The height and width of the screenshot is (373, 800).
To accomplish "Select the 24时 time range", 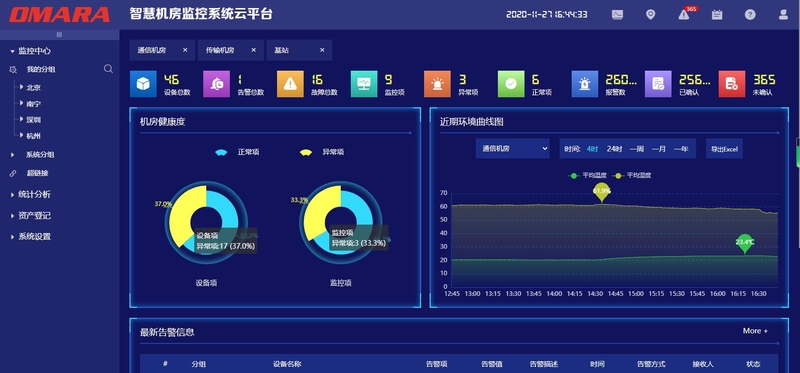I will tap(614, 149).
